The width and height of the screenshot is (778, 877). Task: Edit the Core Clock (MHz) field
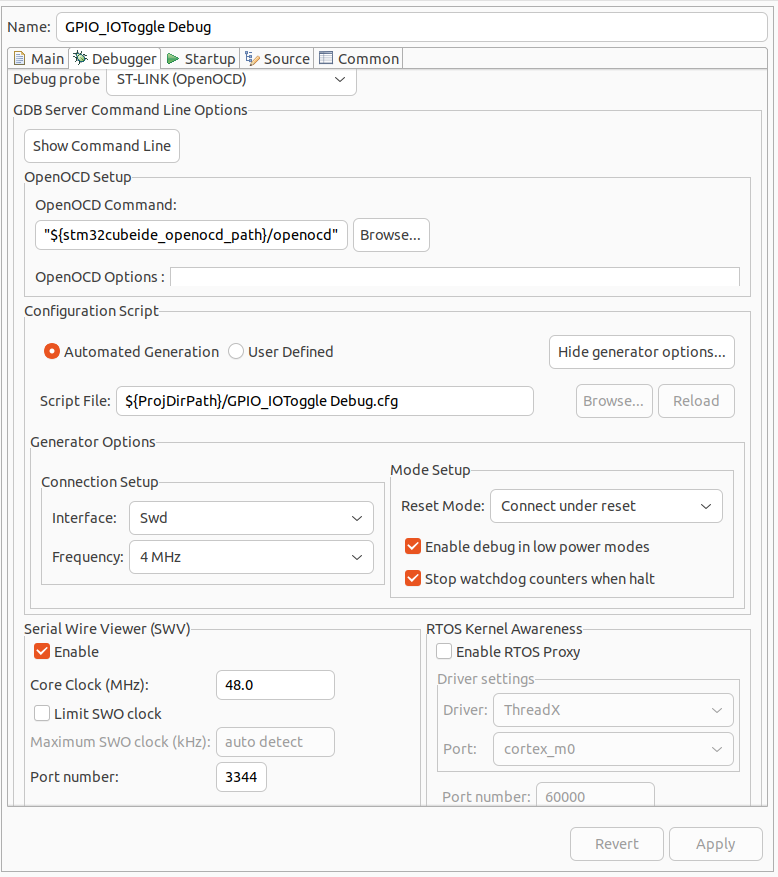point(275,685)
